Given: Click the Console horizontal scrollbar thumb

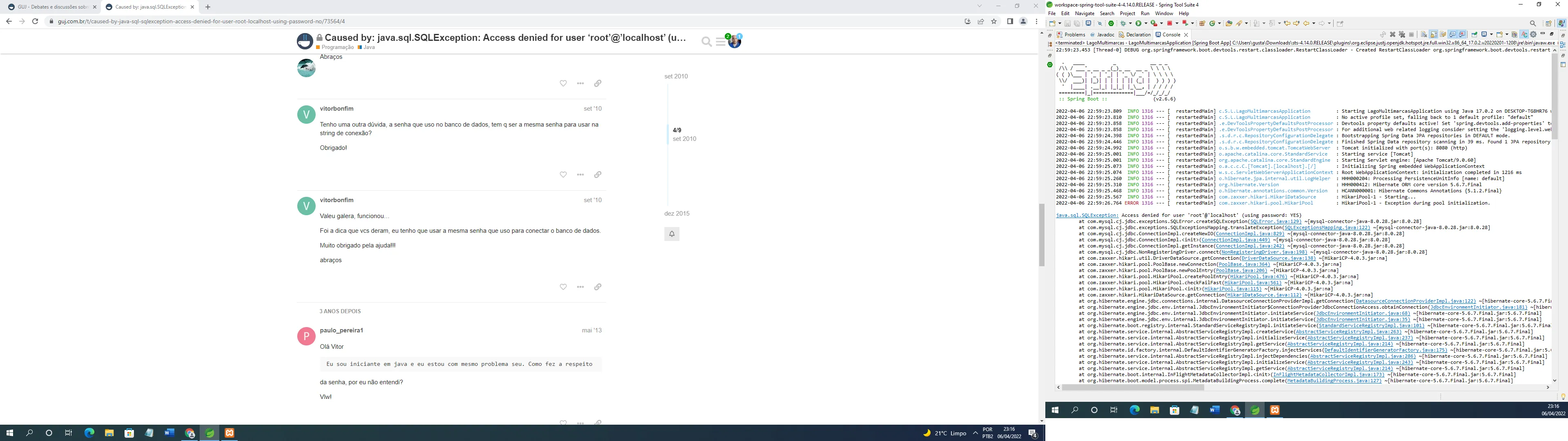Looking at the screenshot, I should (x=1133, y=388).
